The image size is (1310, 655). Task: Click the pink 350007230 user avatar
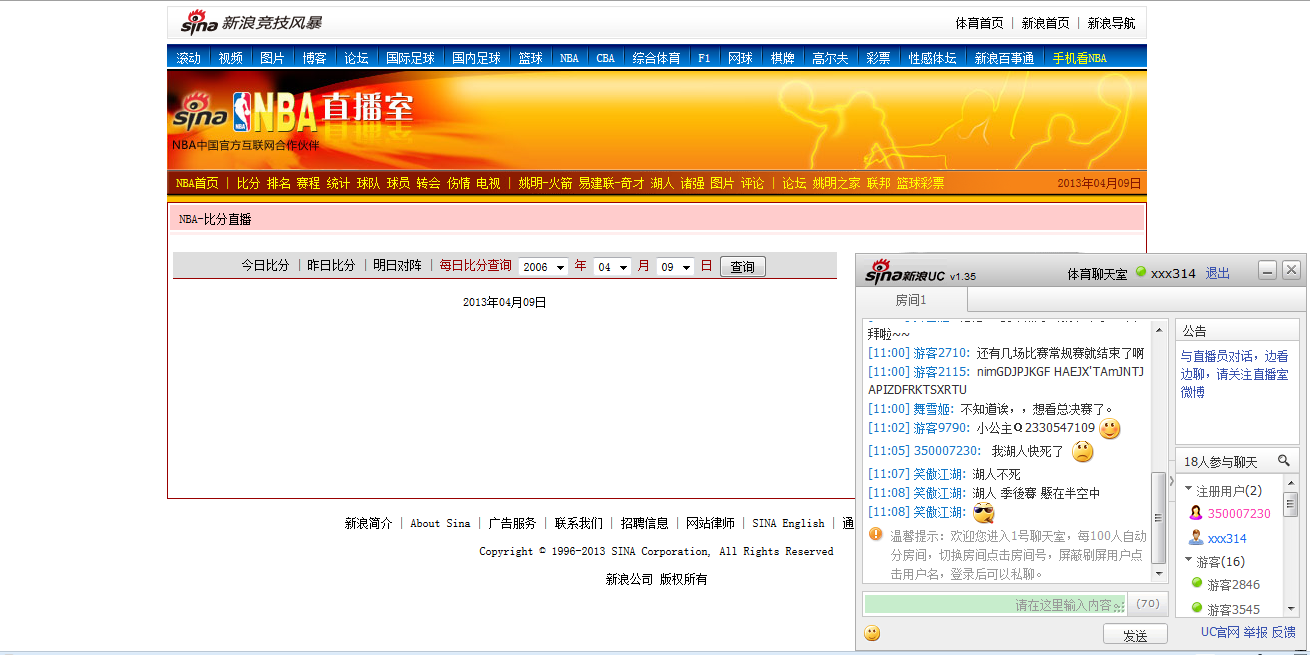1195,513
